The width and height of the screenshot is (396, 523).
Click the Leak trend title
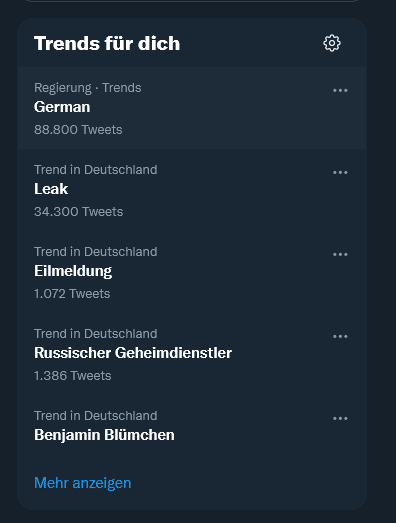[51, 189]
